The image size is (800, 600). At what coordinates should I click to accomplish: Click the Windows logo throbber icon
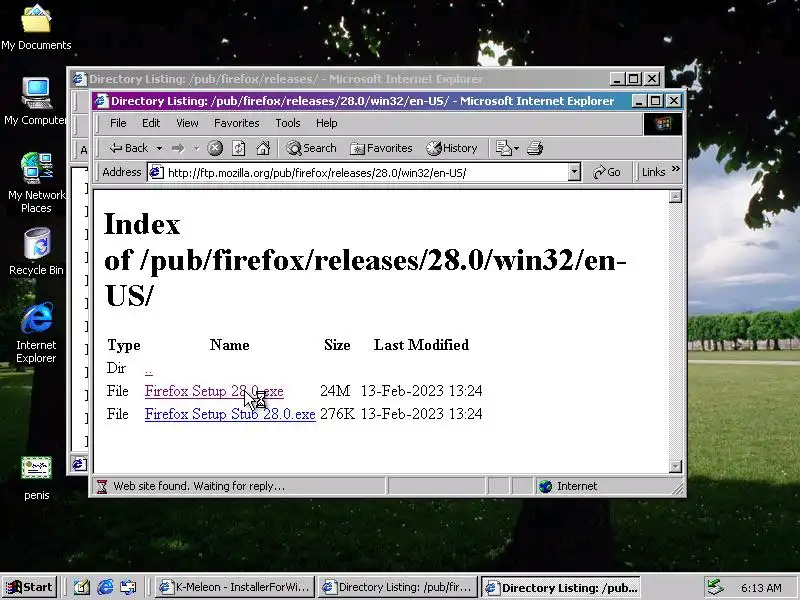click(663, 123)
